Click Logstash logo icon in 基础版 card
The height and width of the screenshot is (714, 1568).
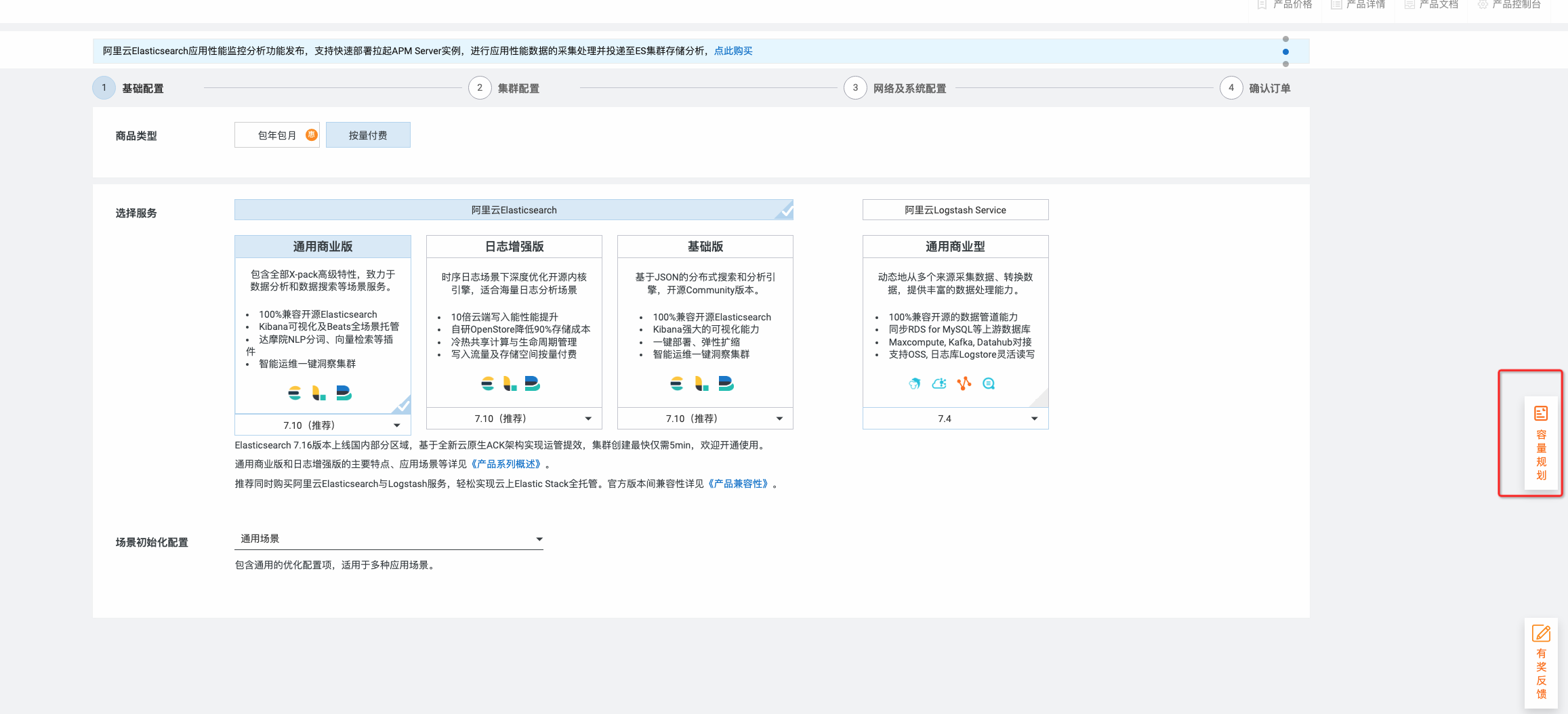tap(702, 384)
